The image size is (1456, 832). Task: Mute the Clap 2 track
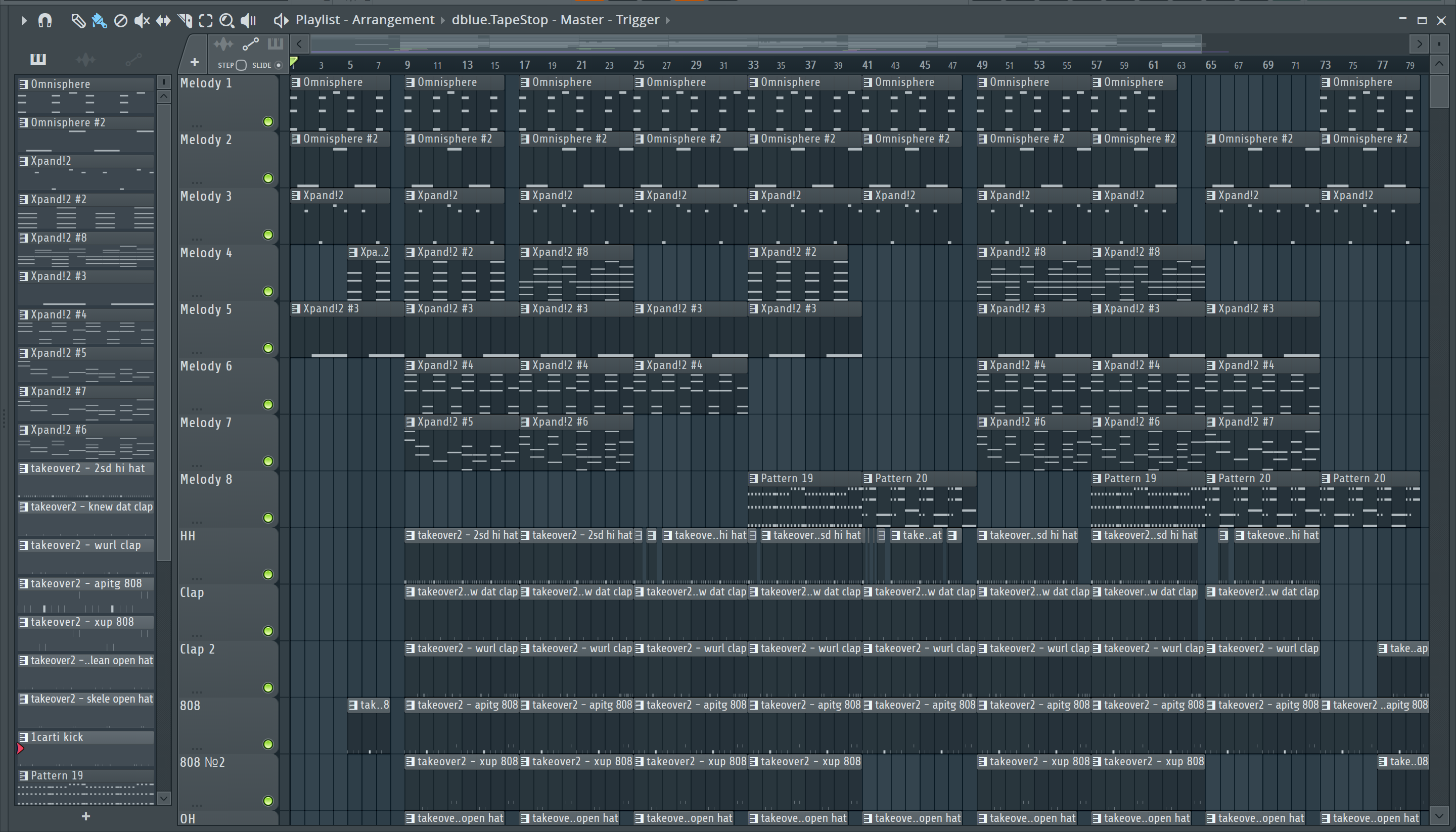click(x=268, y=687)
